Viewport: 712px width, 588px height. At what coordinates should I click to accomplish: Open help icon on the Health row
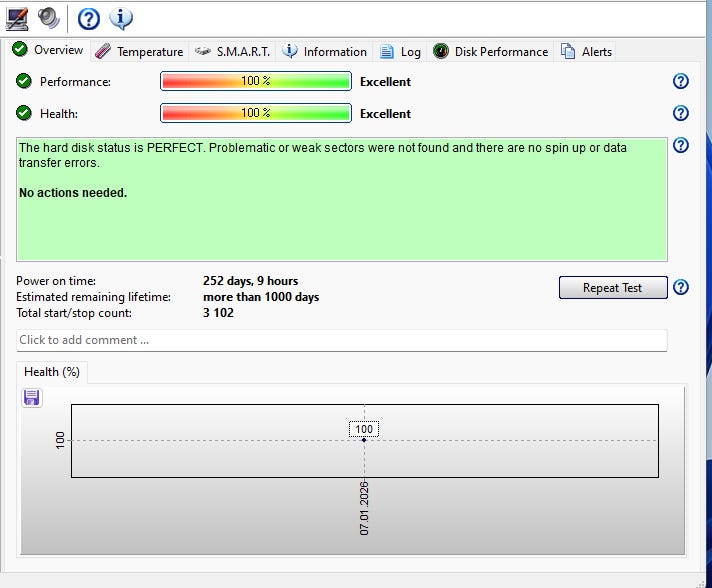(680, 113)
